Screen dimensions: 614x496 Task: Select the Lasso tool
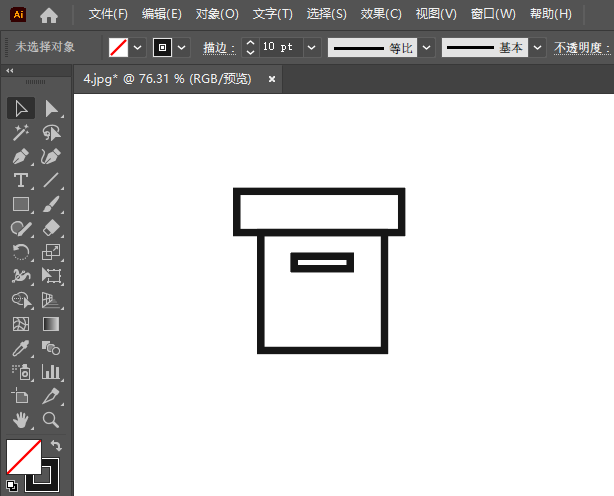coord(51,133)
